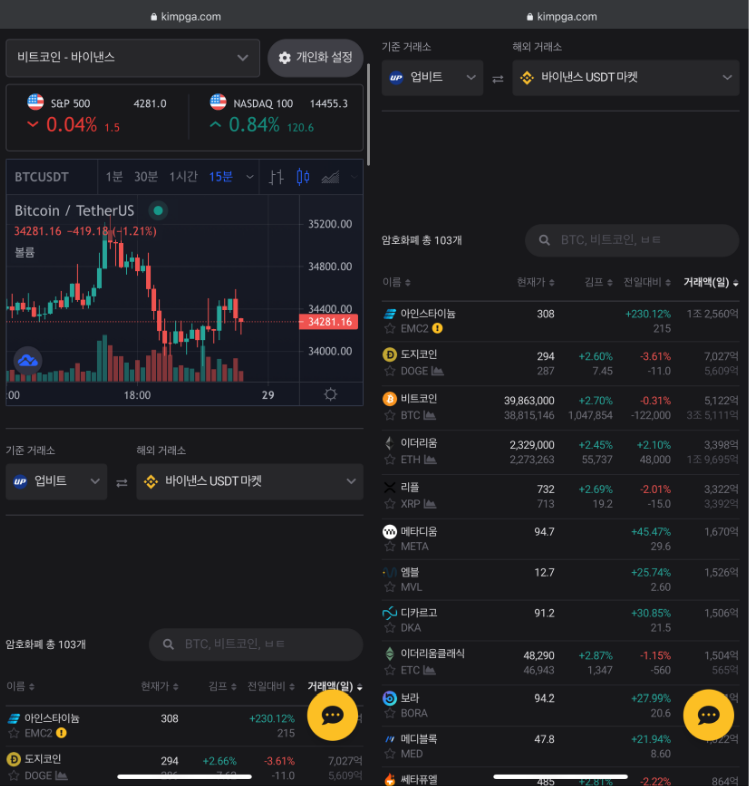The image size is (749, 786).
Task: Click EMC2 warning icon in left list
Action: click(61, 733)
